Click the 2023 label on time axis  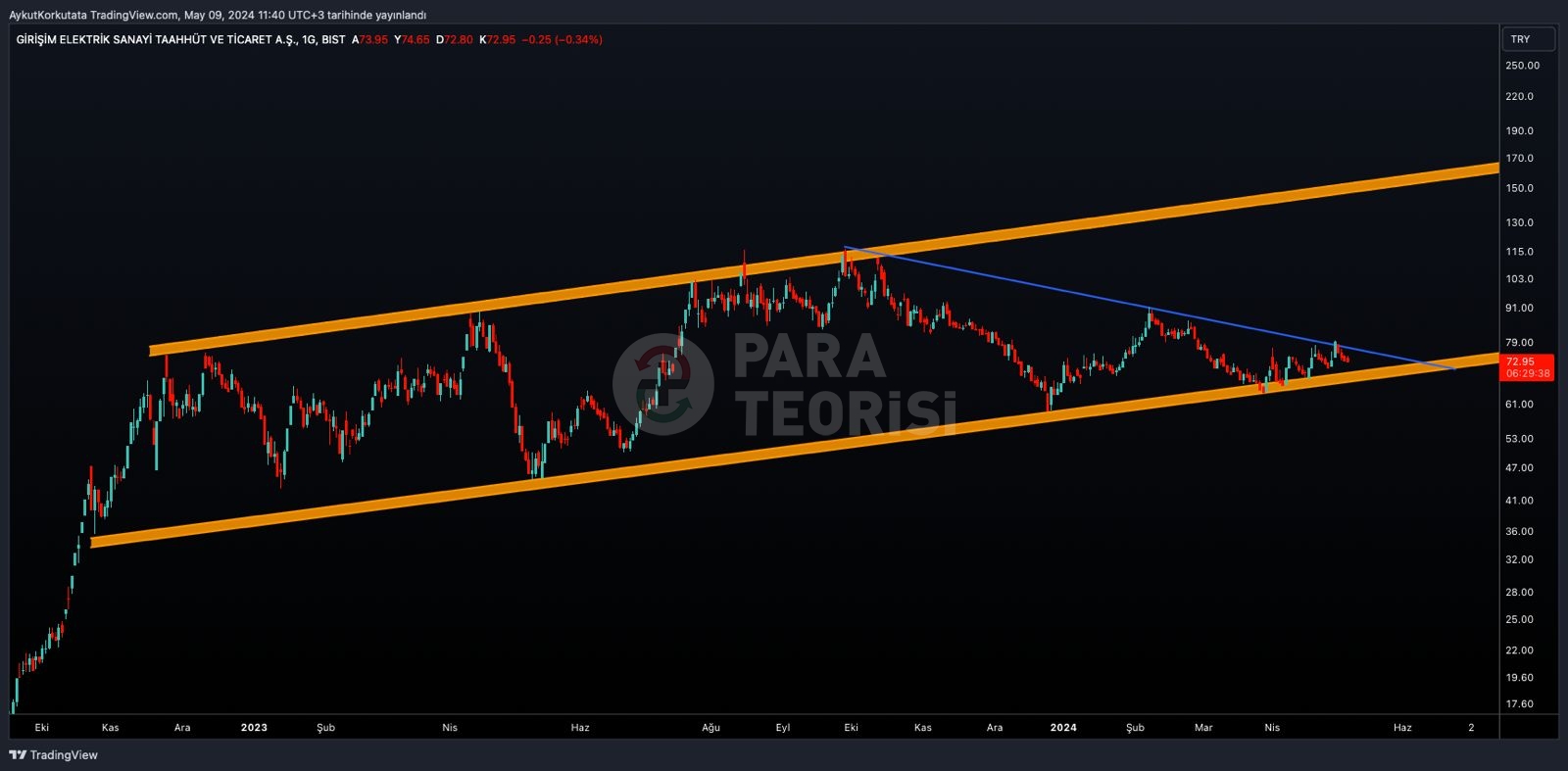coord(254,728)
